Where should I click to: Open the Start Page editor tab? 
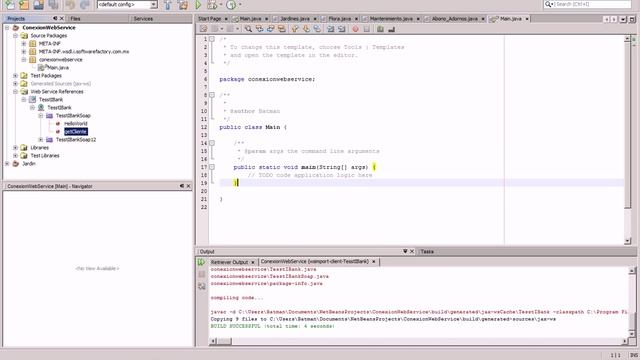point(209,19)
